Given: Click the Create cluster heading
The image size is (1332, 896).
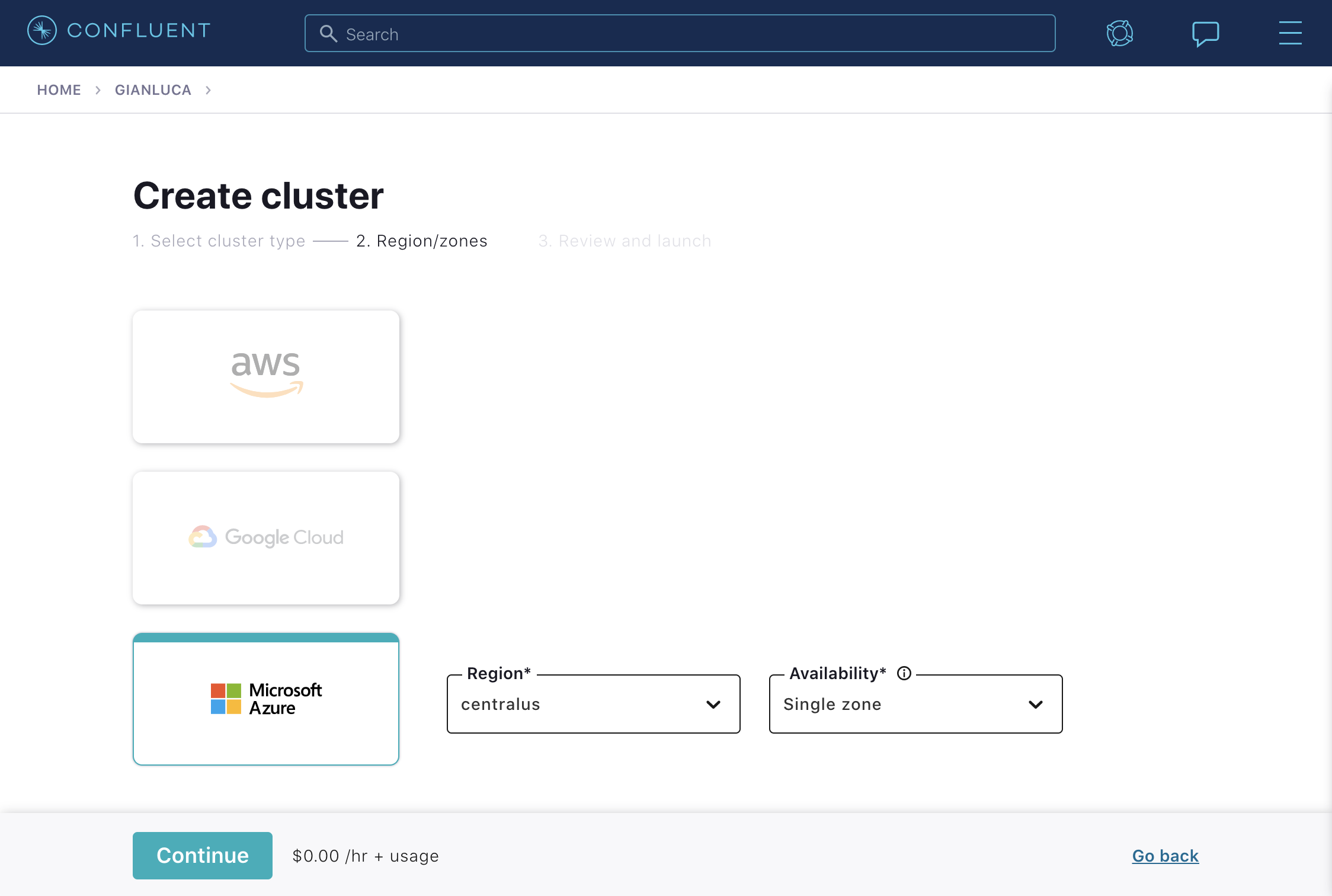Looking at the screenshot, I should tap(258, 196).
